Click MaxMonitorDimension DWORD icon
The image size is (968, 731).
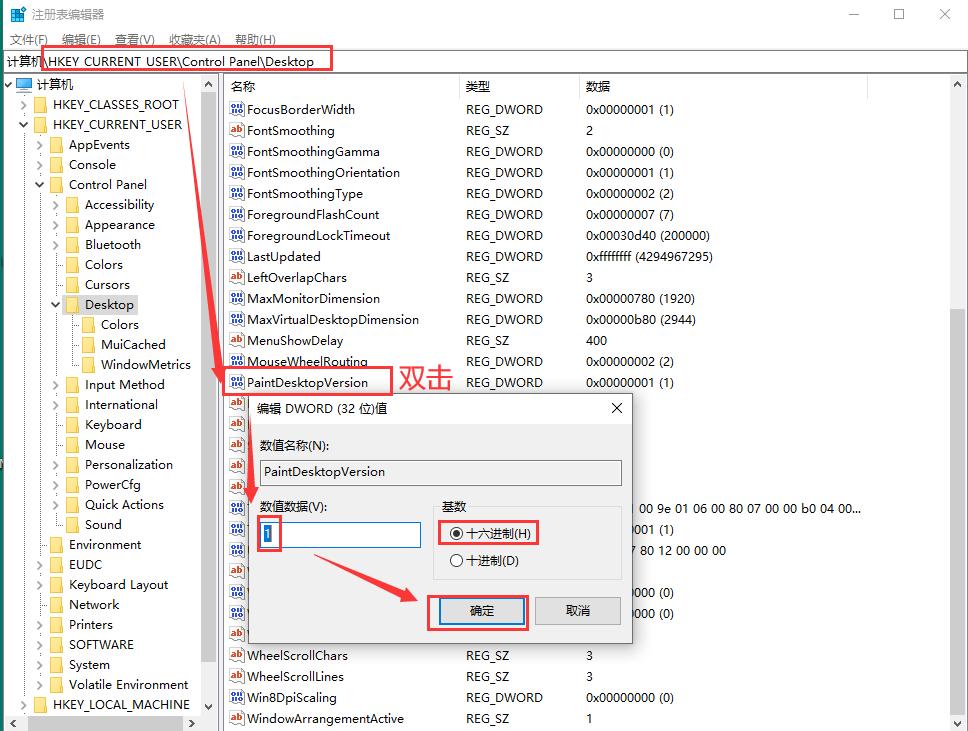236,299
